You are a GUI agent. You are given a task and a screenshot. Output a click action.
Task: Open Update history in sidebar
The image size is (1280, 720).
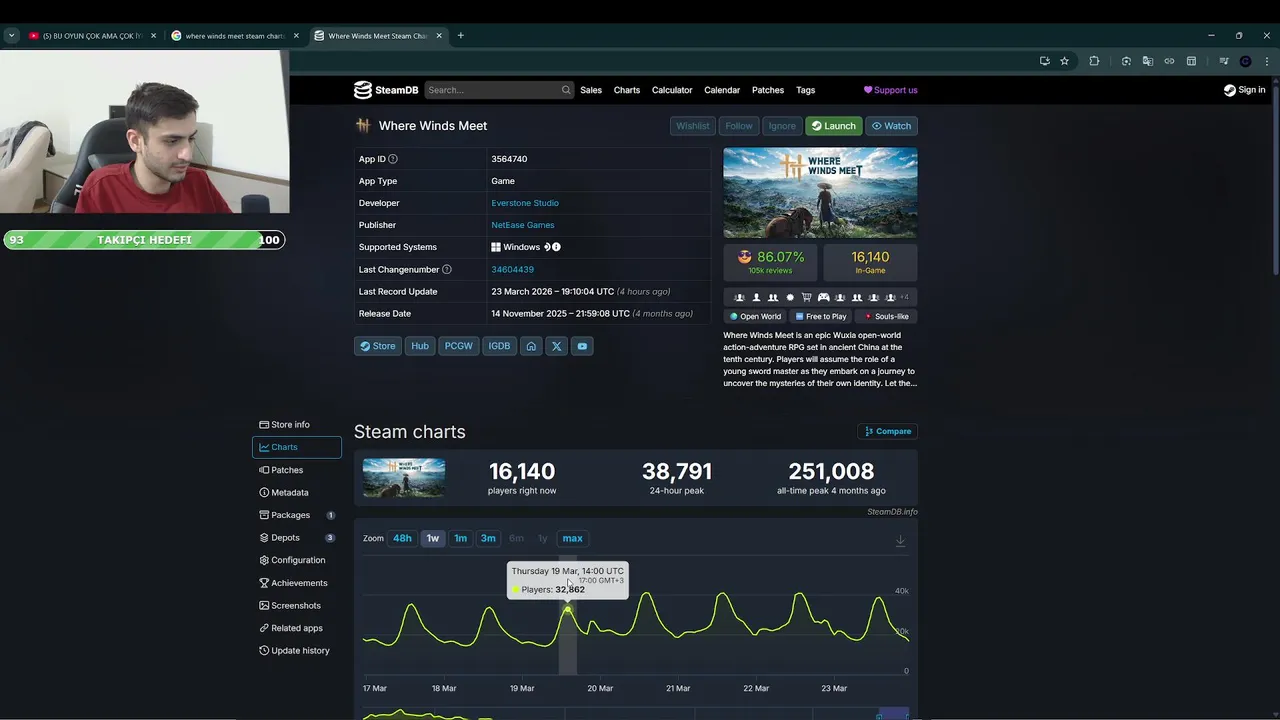[x=297, y=651]
